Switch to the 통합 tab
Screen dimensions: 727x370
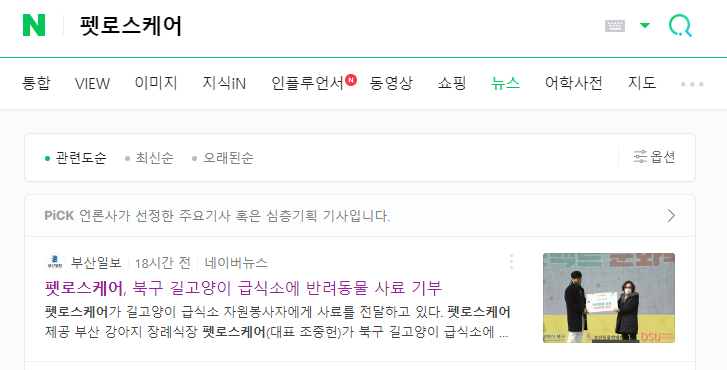click(x=36, y=83)
